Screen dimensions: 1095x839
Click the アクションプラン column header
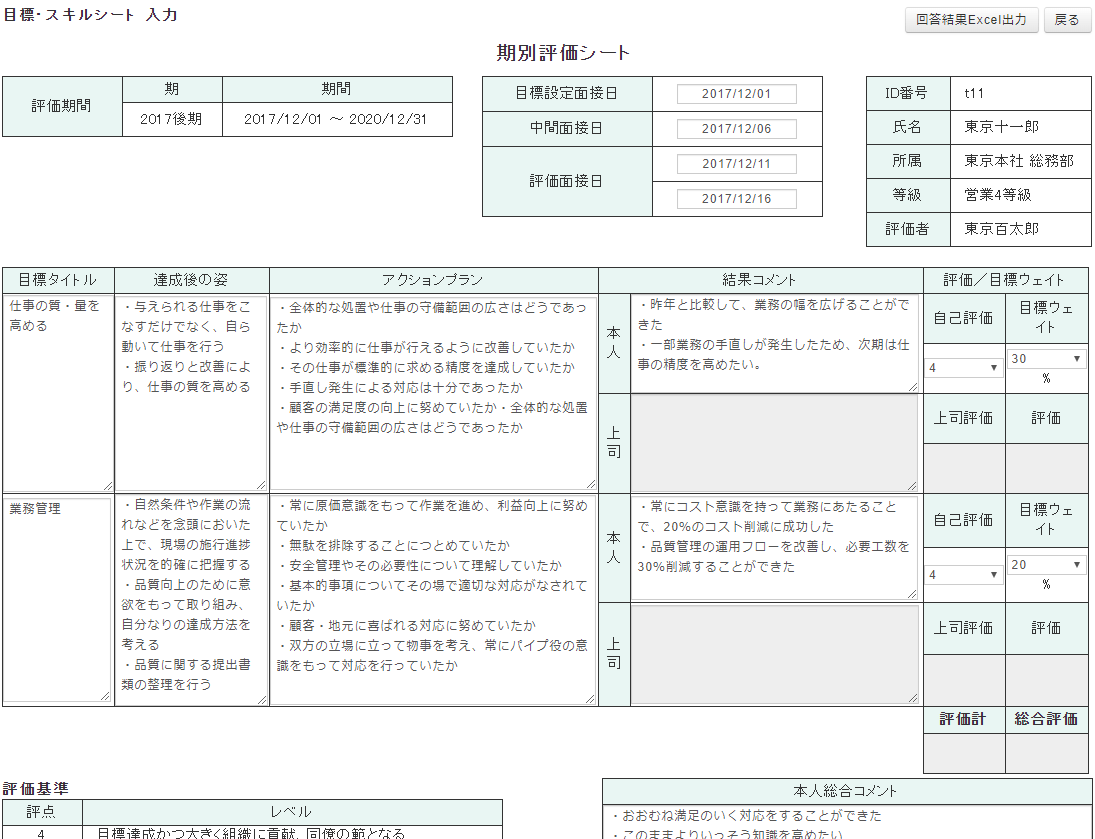tap(434, 280)
